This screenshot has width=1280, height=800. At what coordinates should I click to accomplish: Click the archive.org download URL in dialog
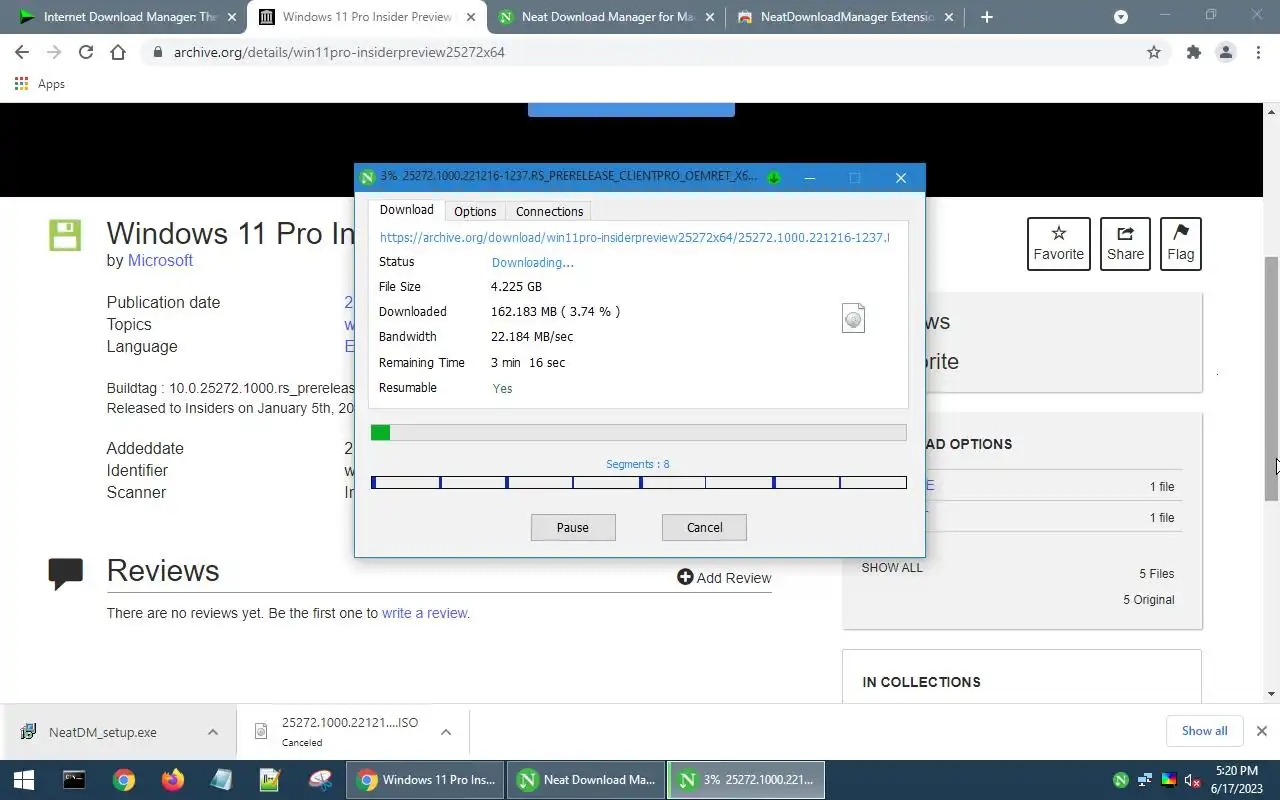634,237
